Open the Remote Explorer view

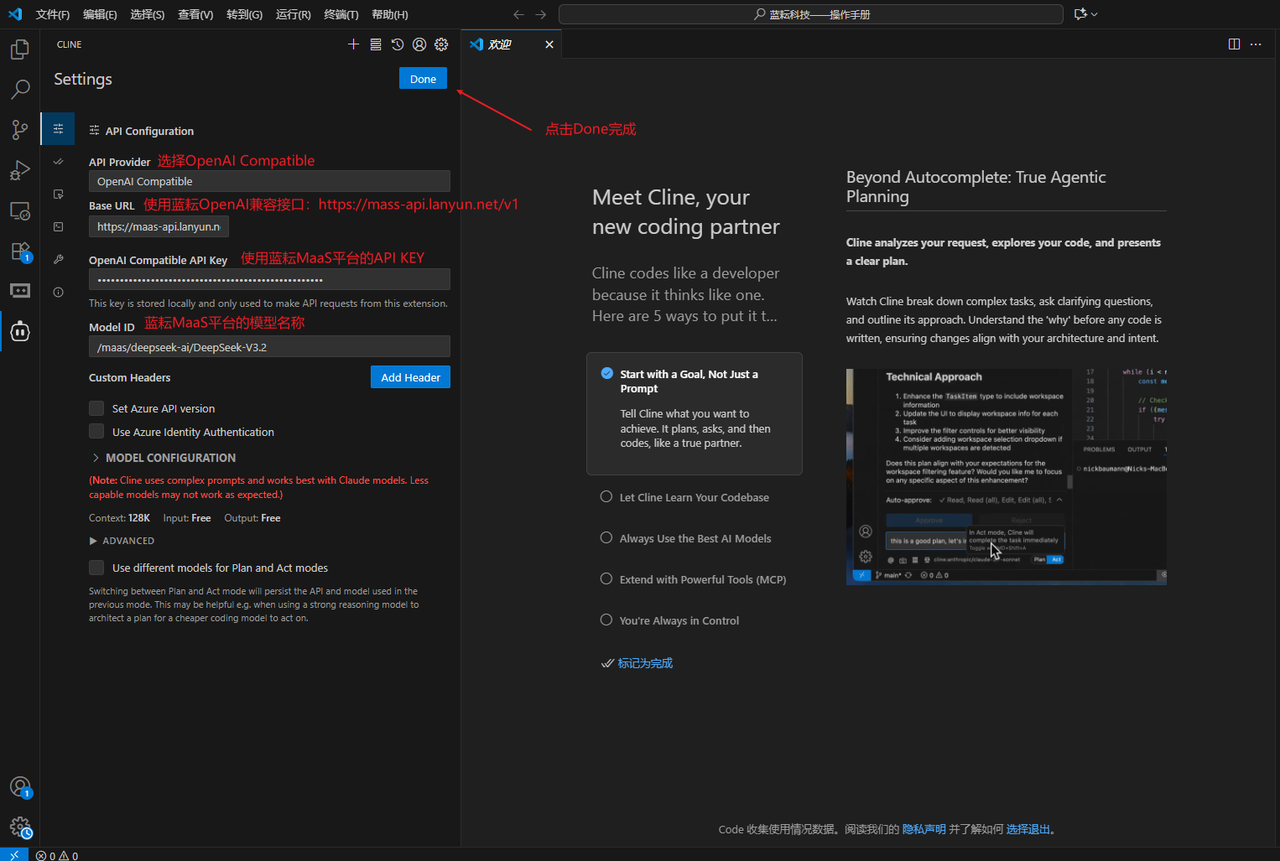pyautogui.click(x=20, y=211)
